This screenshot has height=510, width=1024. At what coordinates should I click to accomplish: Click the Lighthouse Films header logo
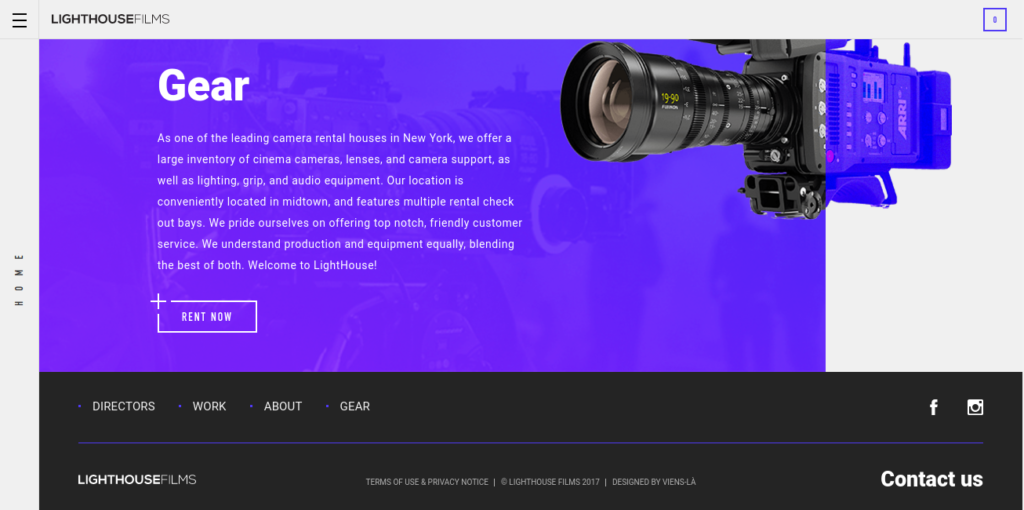coord(110,20)
